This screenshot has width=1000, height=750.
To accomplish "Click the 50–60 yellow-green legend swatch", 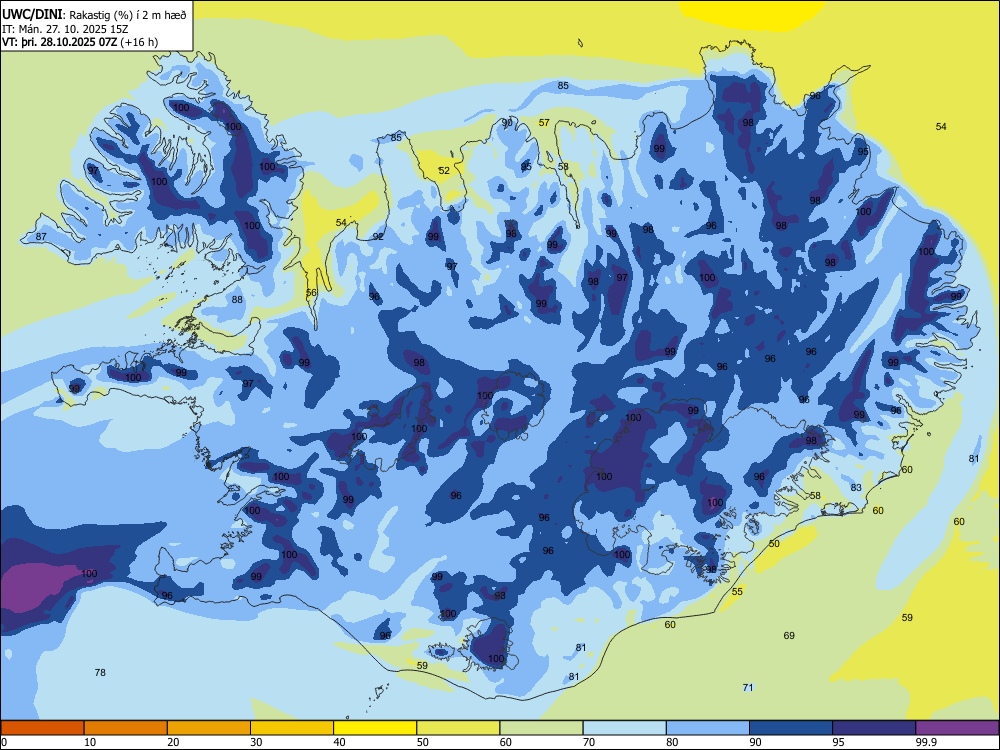I will point(458,728).
